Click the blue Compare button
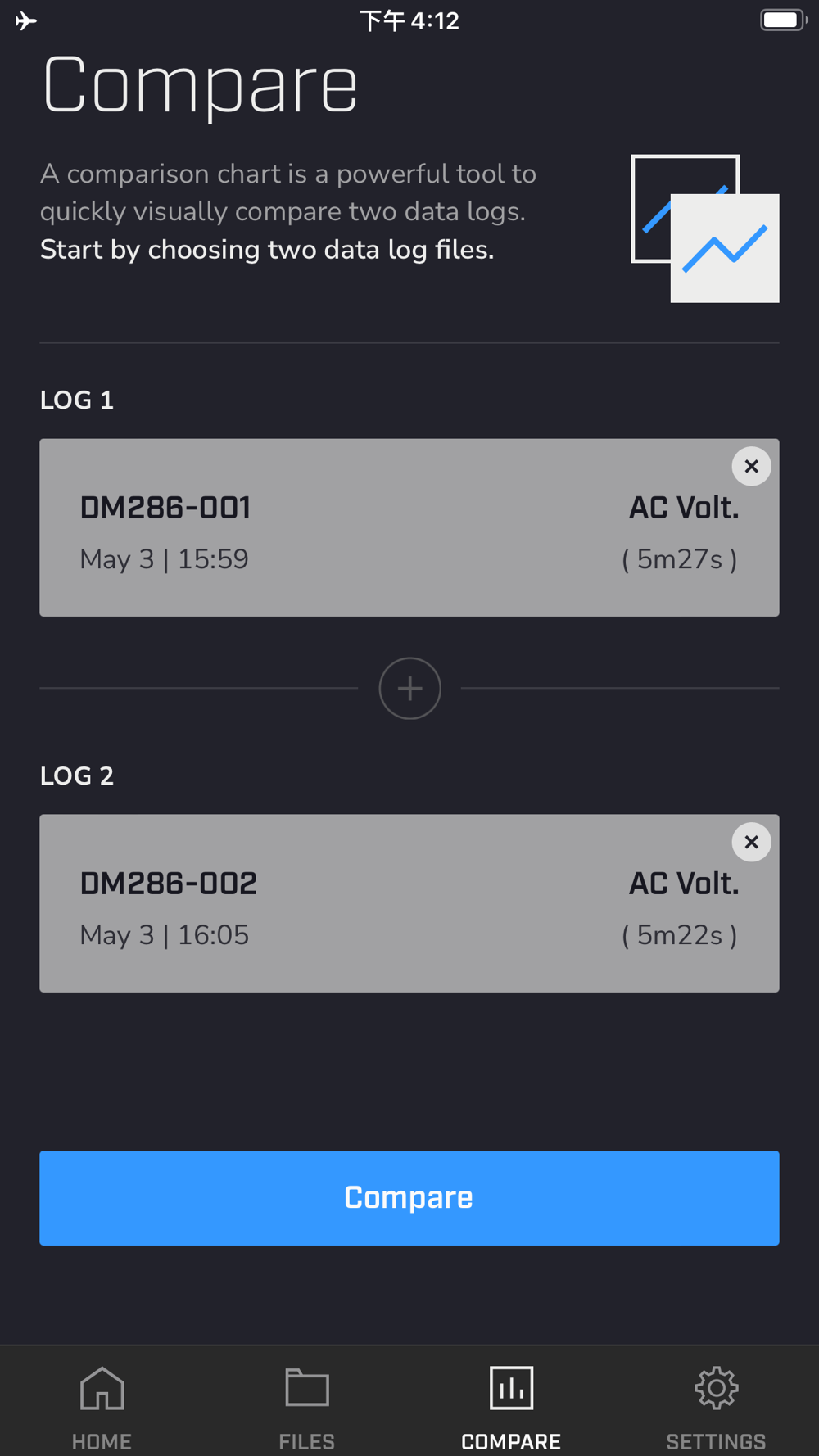The width and height of the screenshot is (819, 1456). pyautogui.click(x=409, y=1198)
